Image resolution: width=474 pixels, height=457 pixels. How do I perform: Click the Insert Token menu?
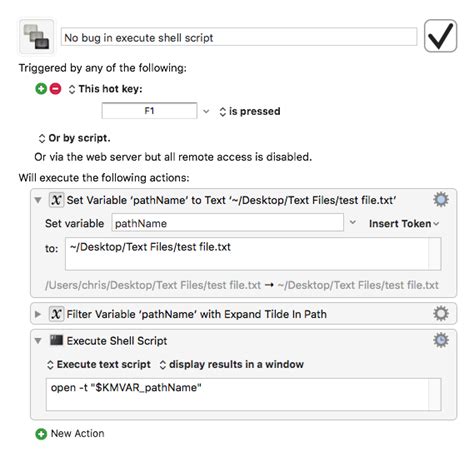point(404,223)
